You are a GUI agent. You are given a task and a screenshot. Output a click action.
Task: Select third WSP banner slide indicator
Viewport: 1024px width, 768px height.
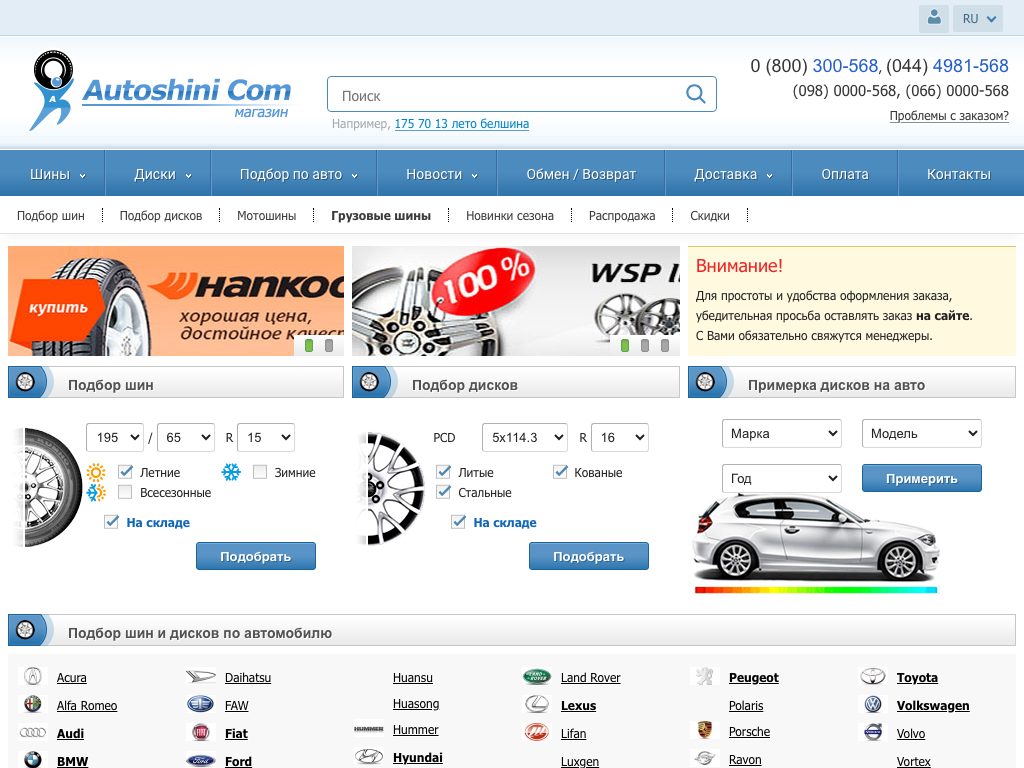click(665, 345)
